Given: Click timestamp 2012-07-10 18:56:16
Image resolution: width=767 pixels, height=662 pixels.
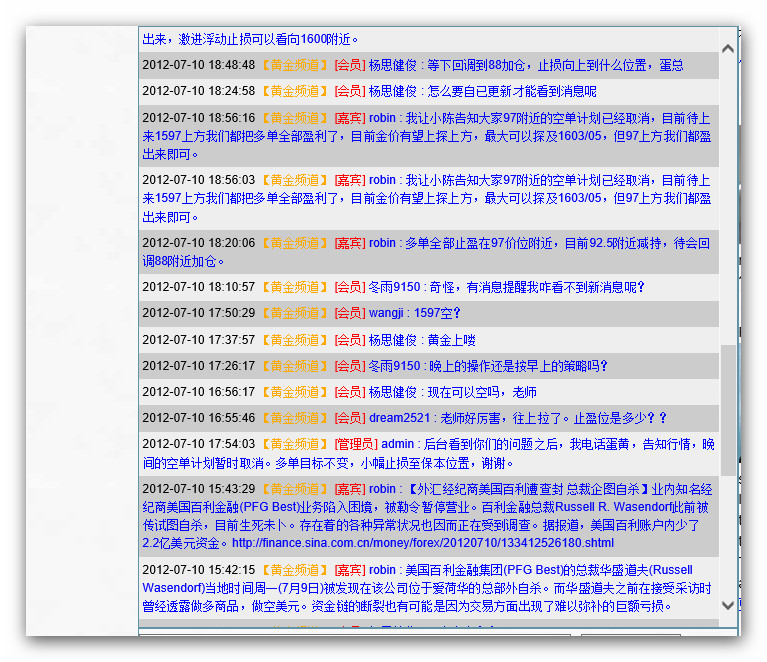Looking at the screenshot, I should point(198,118).
